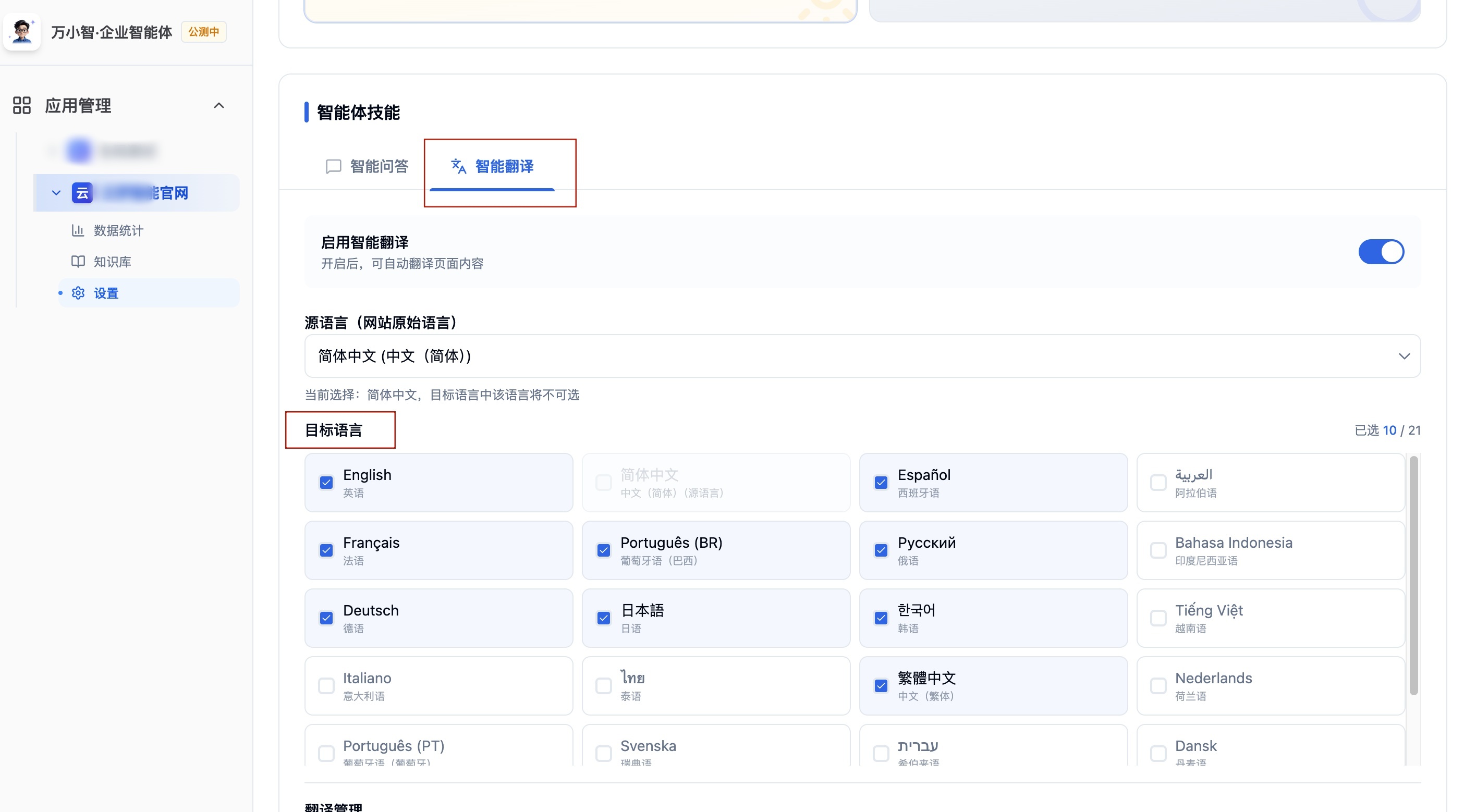1464x812 pixels.
Task: Collapse the 应用管理 section
Action: pos(219,106)
